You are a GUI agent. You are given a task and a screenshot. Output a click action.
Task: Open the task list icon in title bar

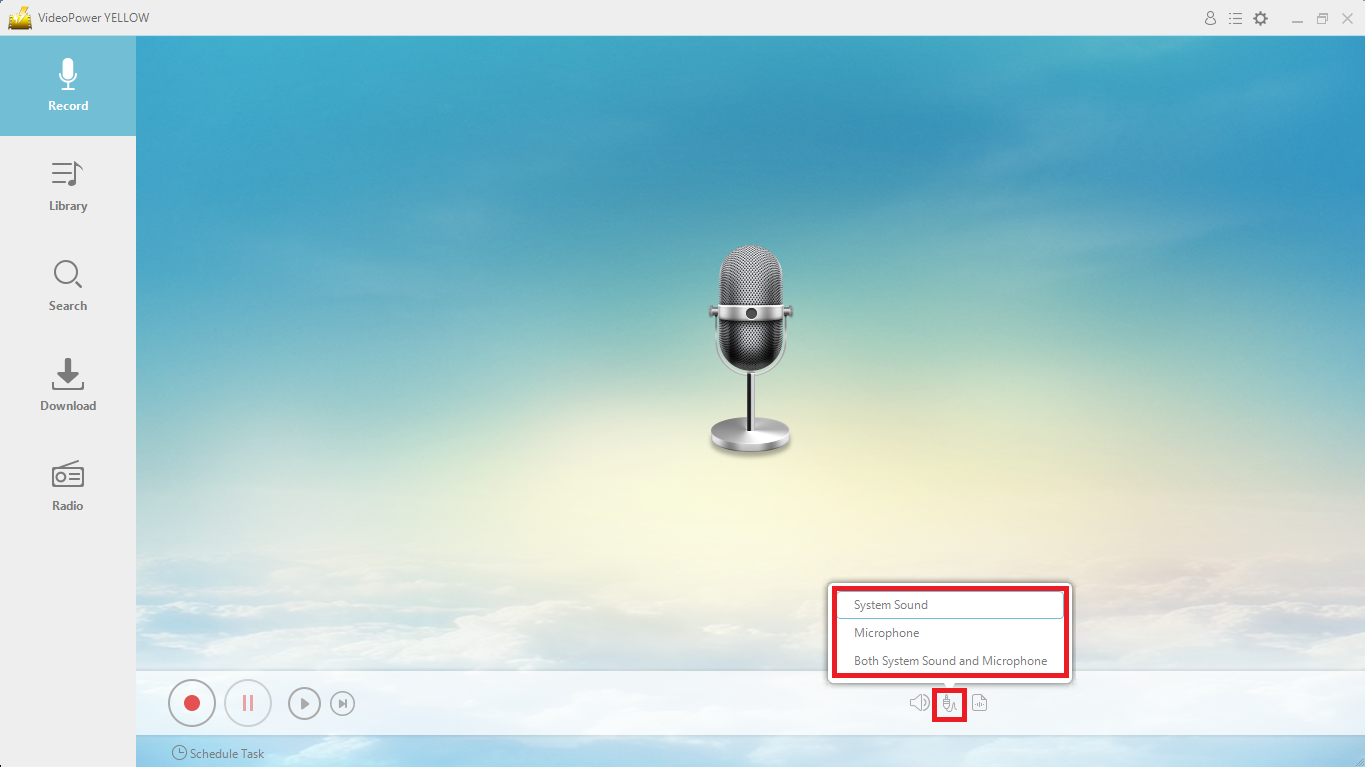(x=1235, y=18)
